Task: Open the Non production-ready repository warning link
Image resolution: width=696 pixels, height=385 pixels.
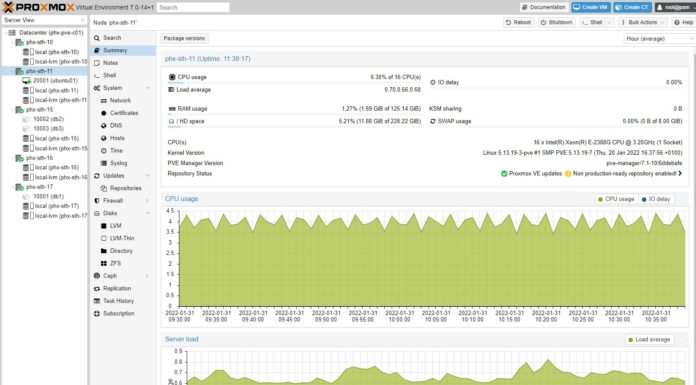Action: [624, 174]
